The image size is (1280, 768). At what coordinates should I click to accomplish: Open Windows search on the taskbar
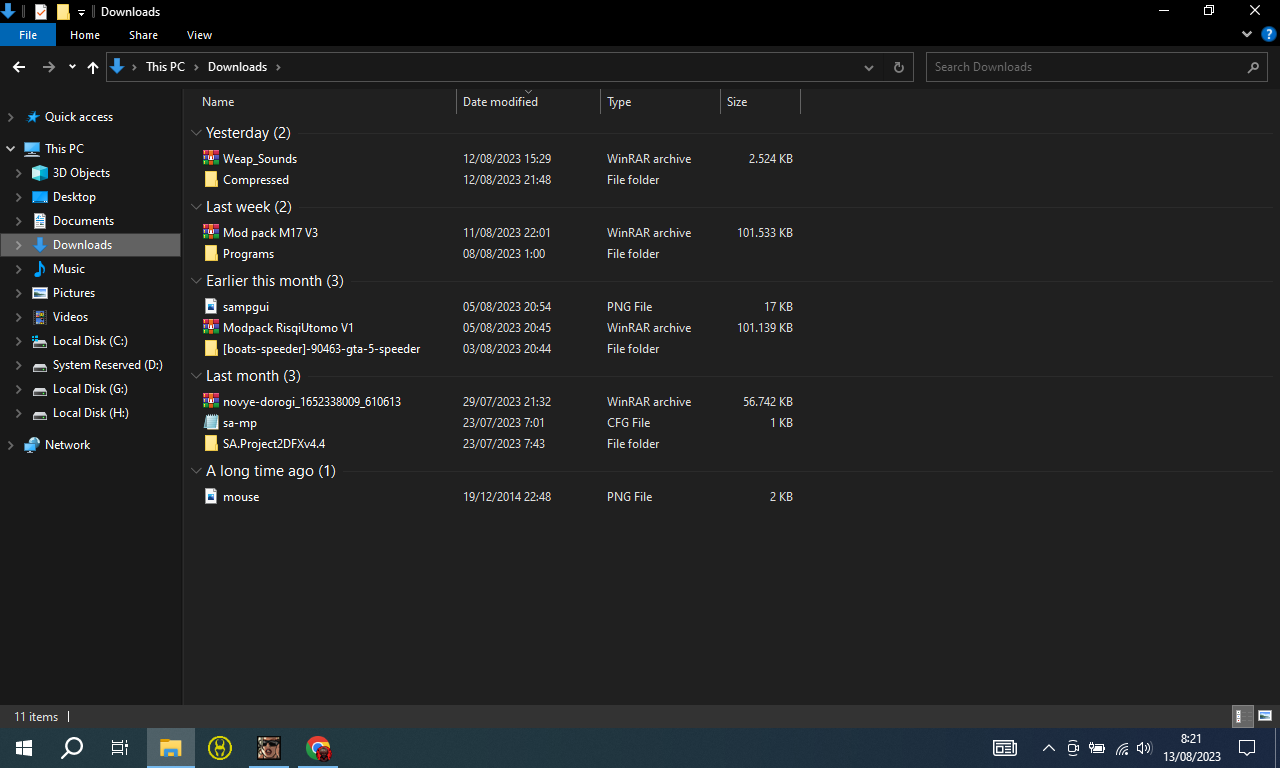[x=72, y=747]
